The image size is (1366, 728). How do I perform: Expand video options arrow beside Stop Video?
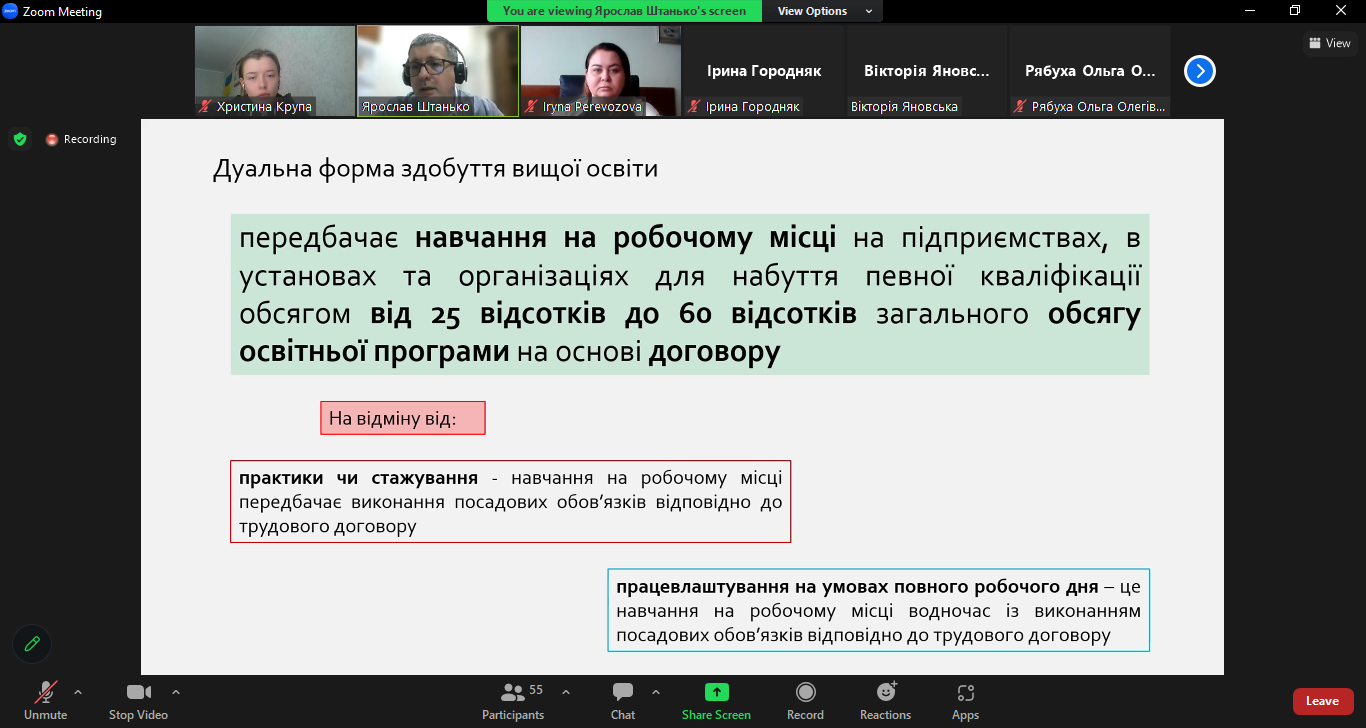[x=176, y=692]
